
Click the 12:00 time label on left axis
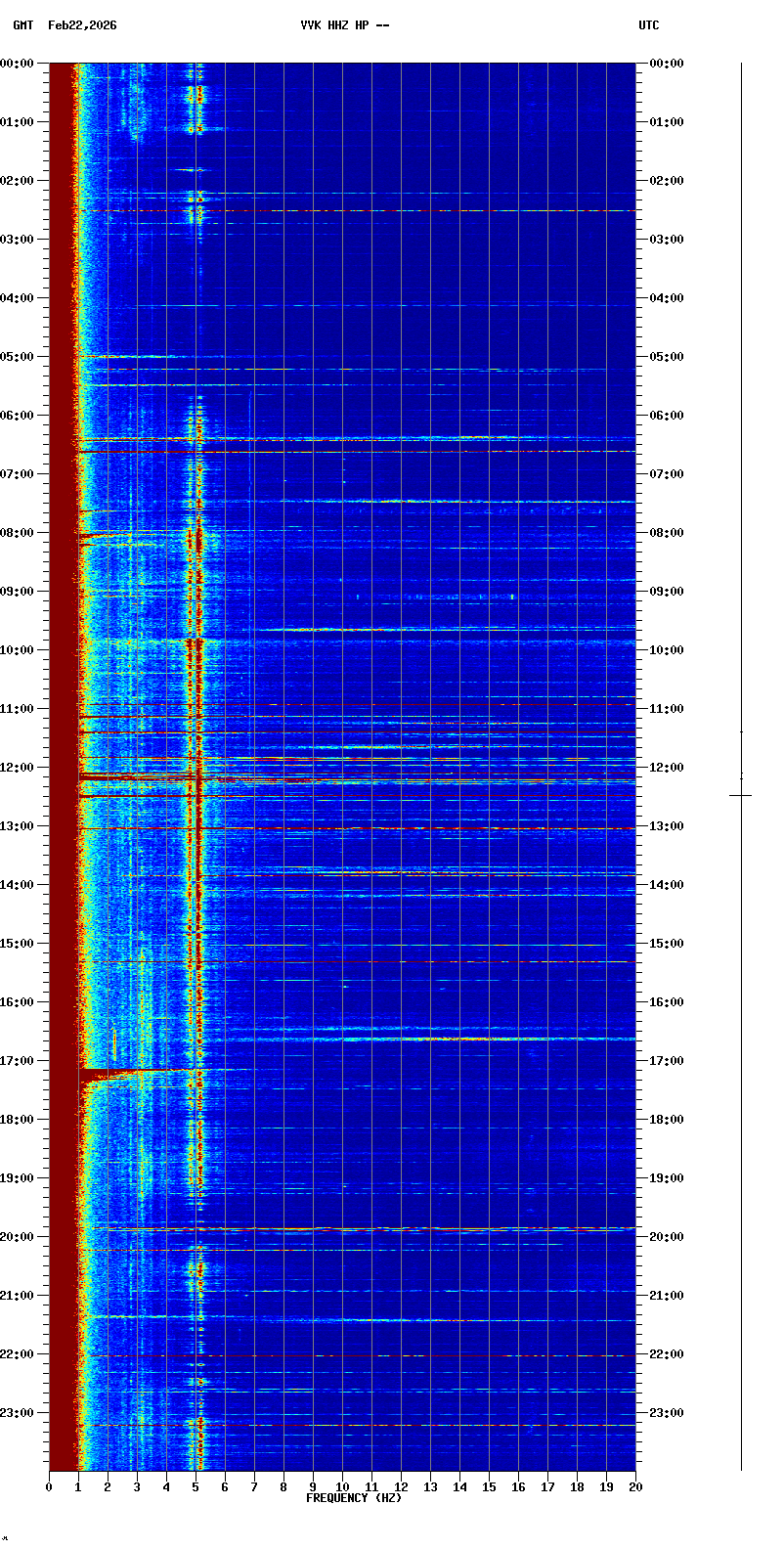[17, 768]
